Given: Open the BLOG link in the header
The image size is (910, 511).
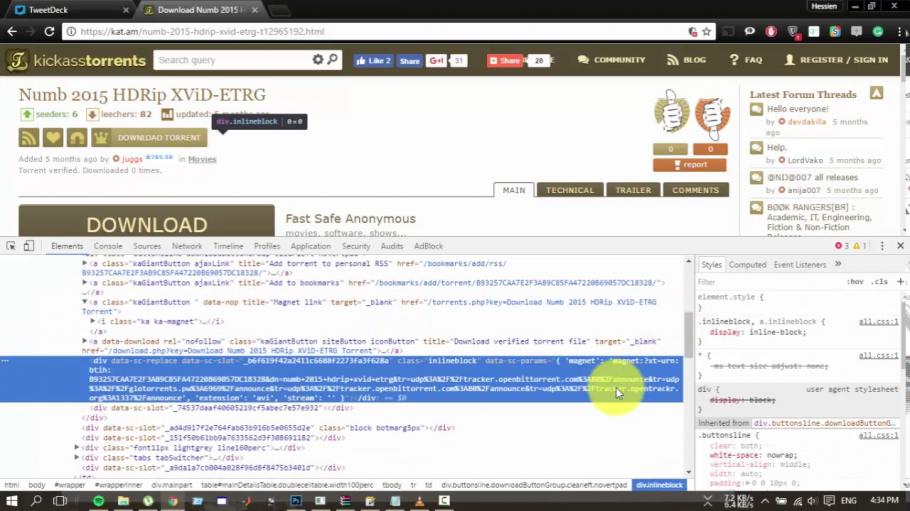Looking at the screenshot, I should click(686, 60).
